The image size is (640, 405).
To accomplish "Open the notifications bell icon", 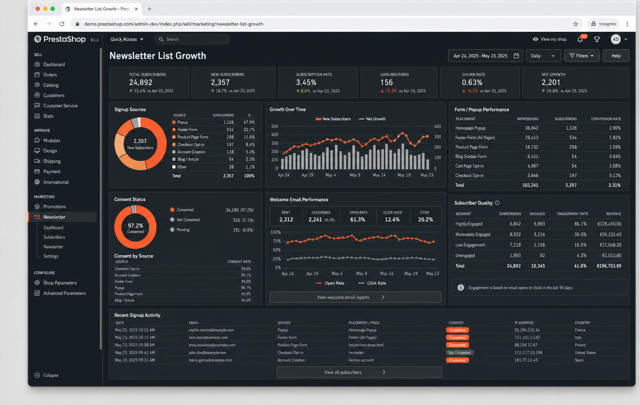I will (x=580, y=39).
